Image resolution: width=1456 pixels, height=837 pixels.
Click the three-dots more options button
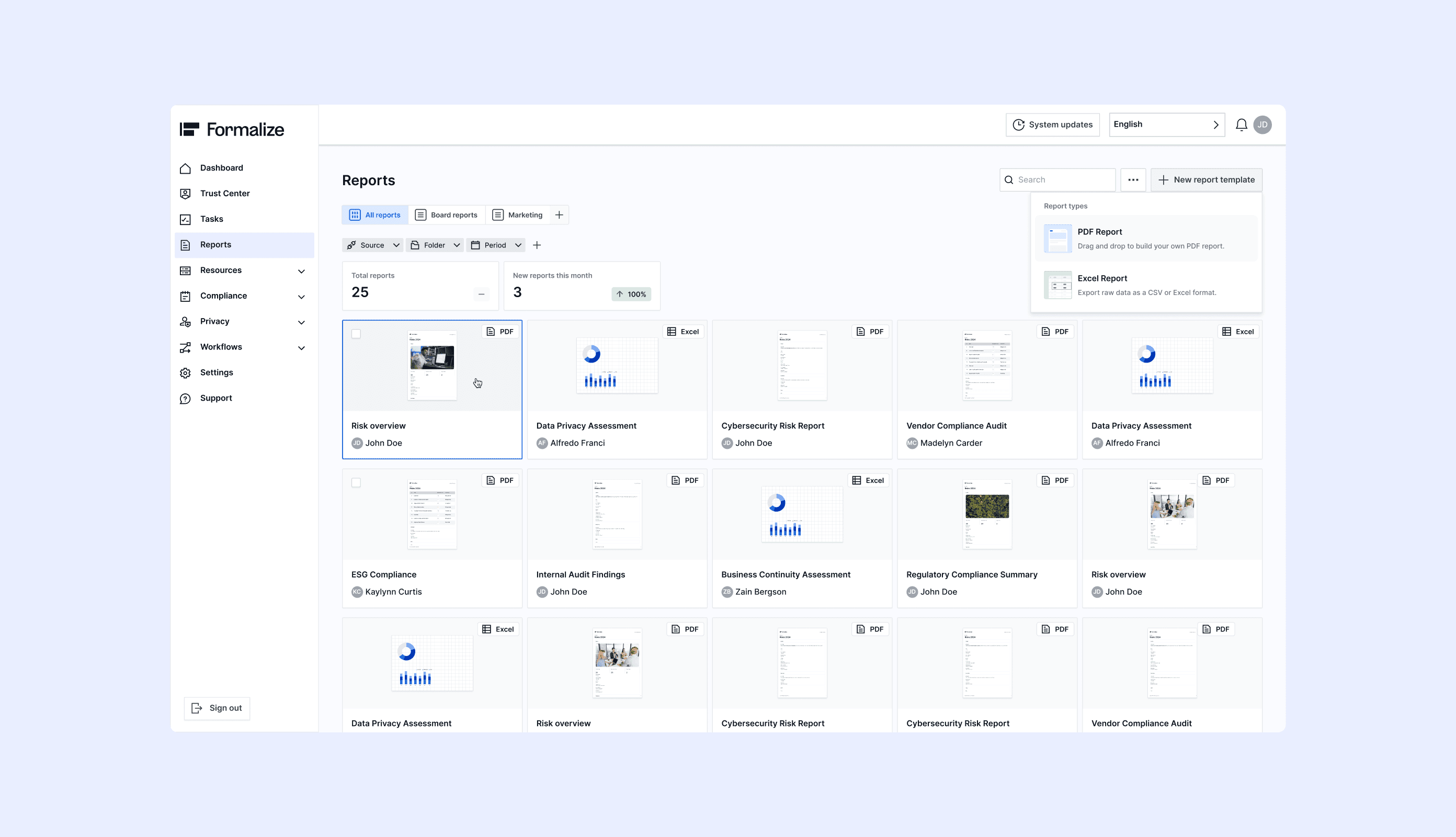(1132, 180)
